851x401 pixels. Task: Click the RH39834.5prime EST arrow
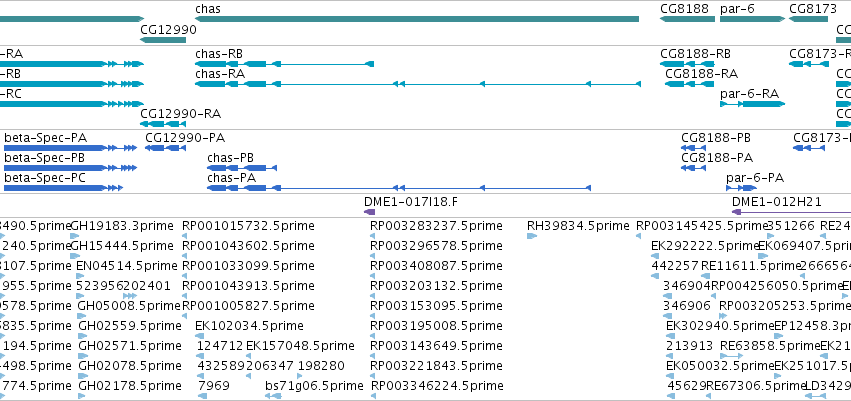coord(532,235)
